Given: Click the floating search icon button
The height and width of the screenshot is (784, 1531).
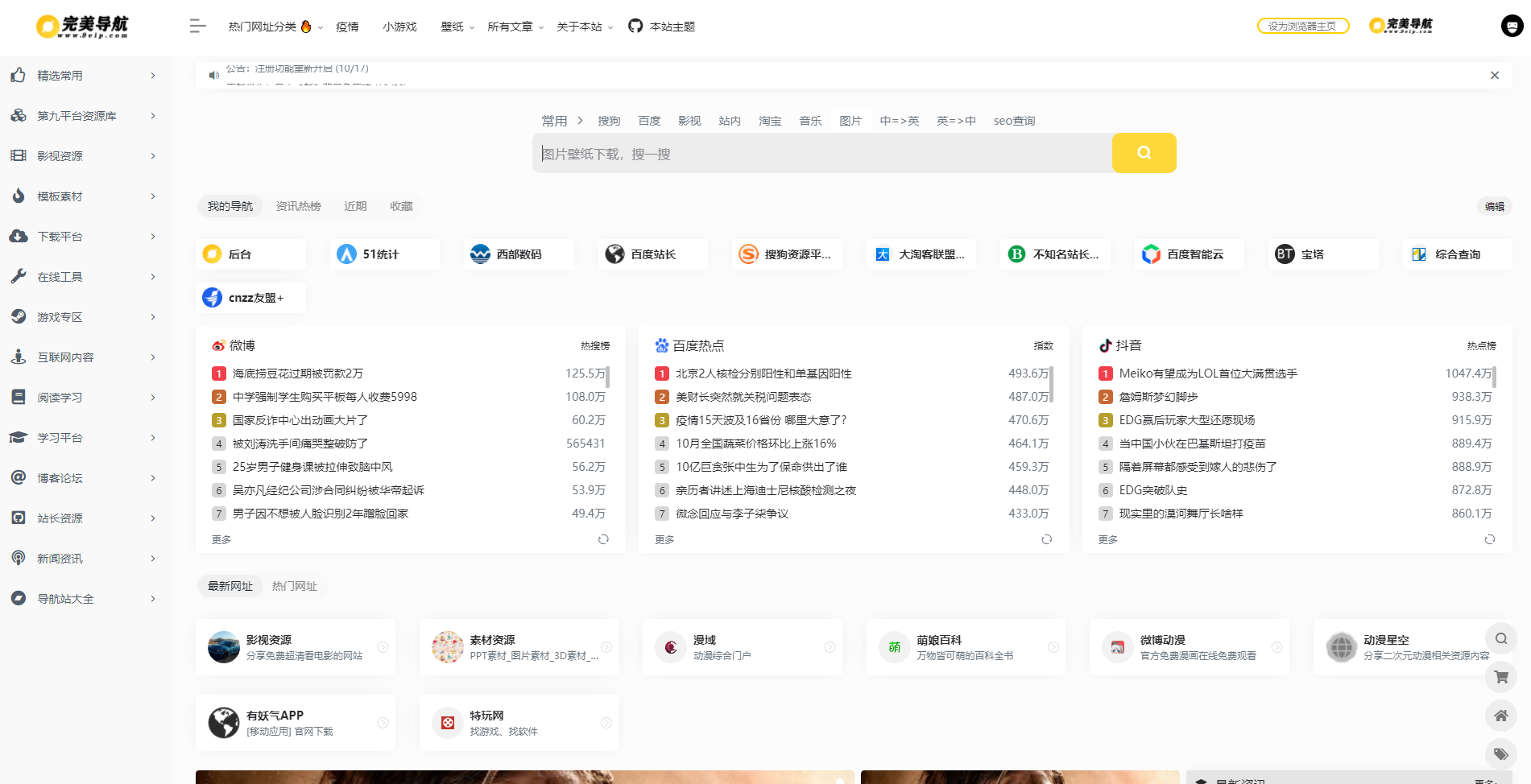Looking at the screenshot, I should 1501,638.
